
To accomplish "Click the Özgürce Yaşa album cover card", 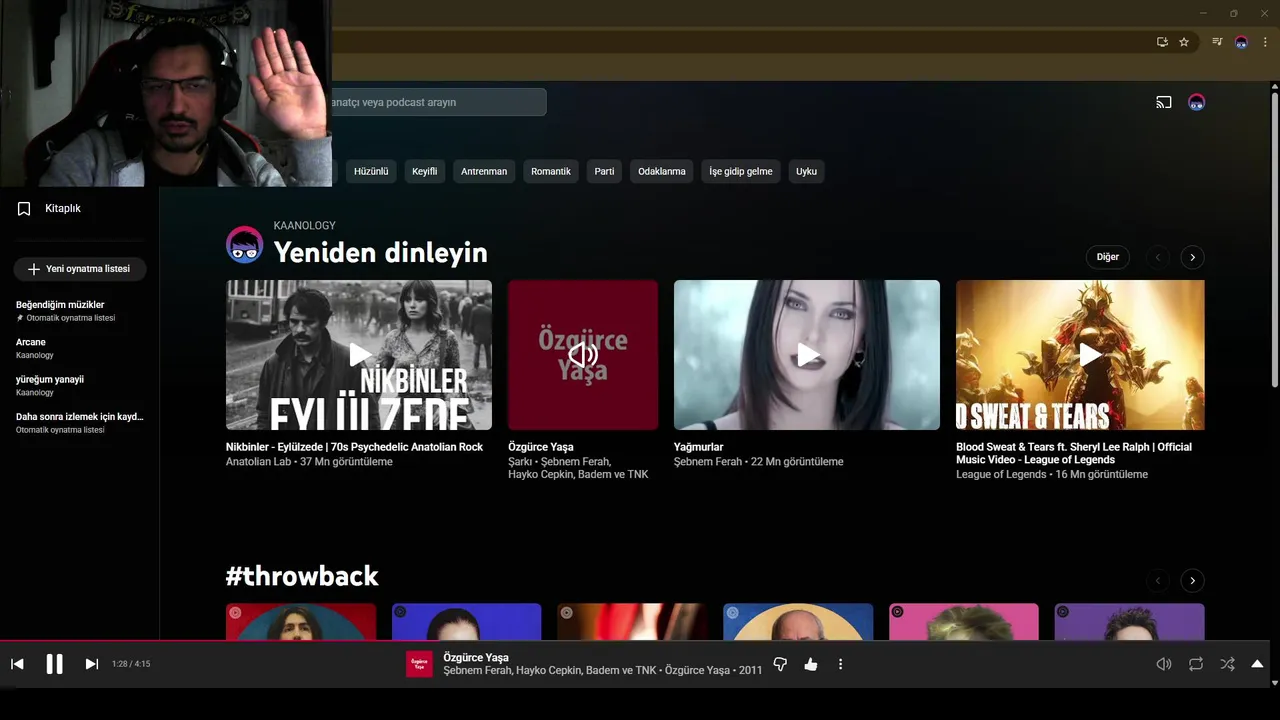I will (583, 355).
